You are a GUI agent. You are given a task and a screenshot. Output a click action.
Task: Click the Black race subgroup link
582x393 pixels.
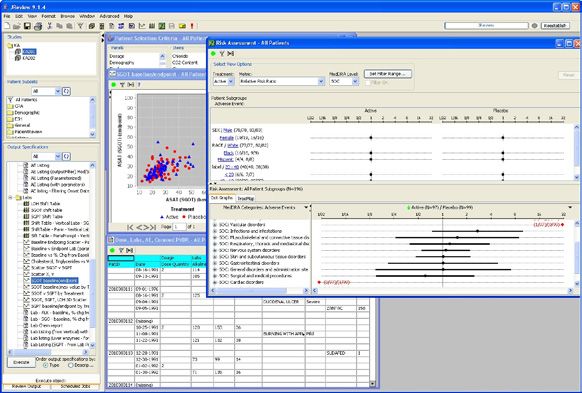pyautogui.click(x=229, y=153)
